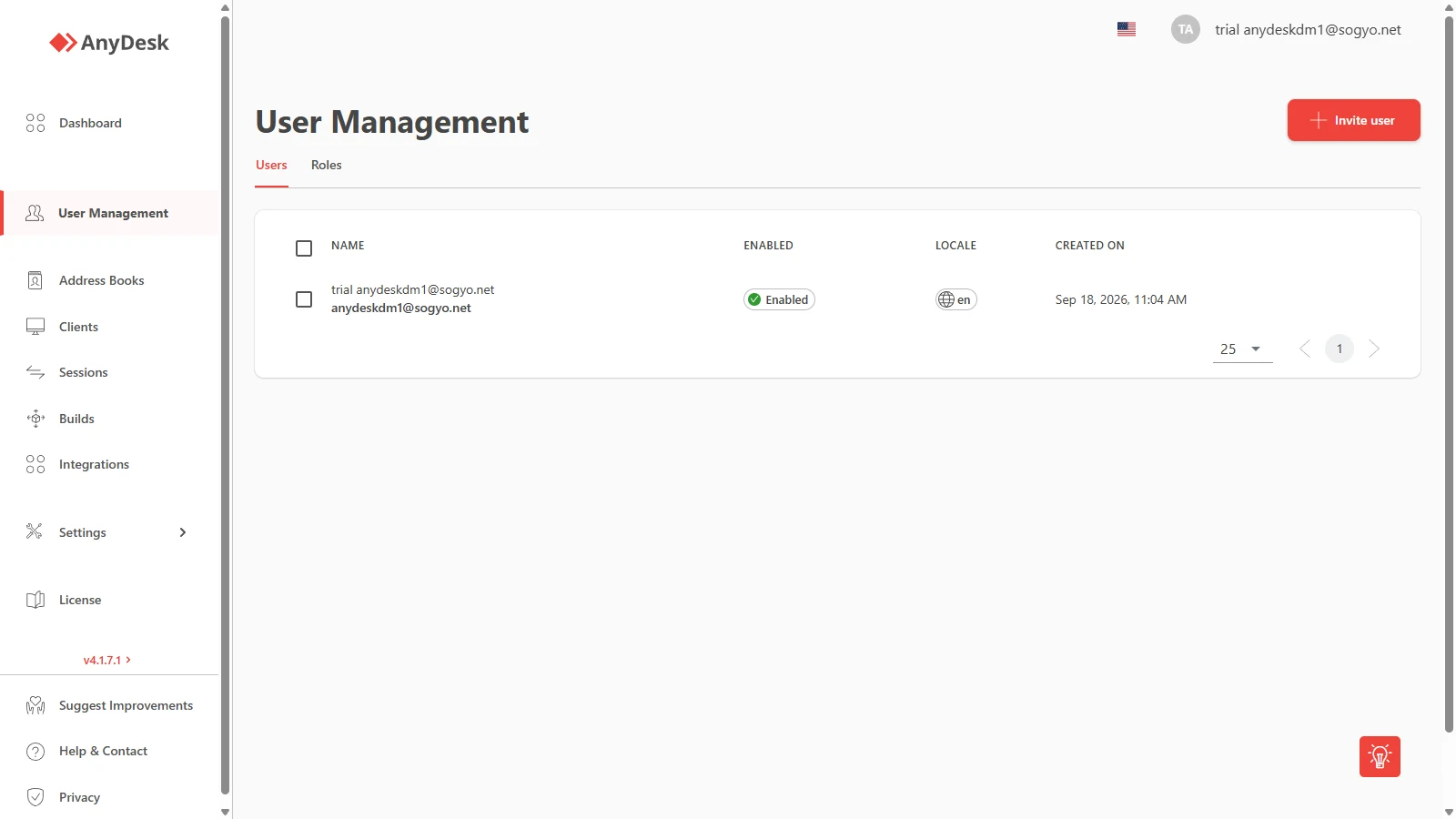Click the main page vertical scrollbar
The image size is (1456, 819).
coord(1449,373)
